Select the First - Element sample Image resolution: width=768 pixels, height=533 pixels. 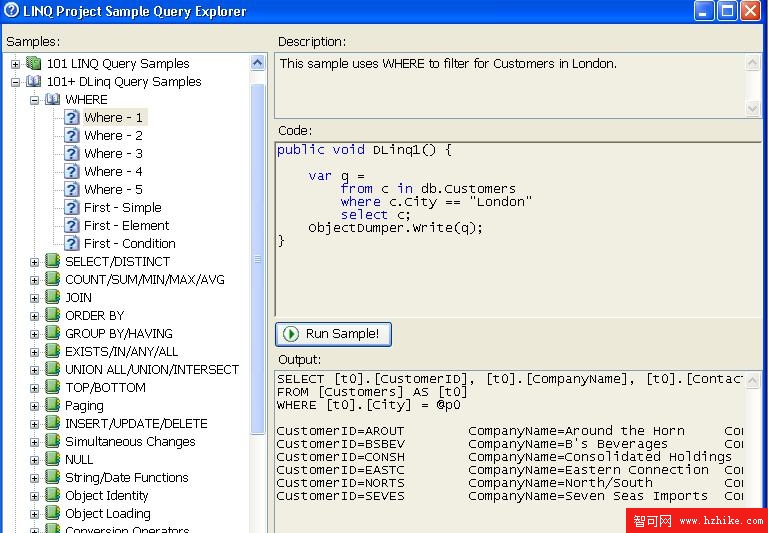[x=127, y=225]
